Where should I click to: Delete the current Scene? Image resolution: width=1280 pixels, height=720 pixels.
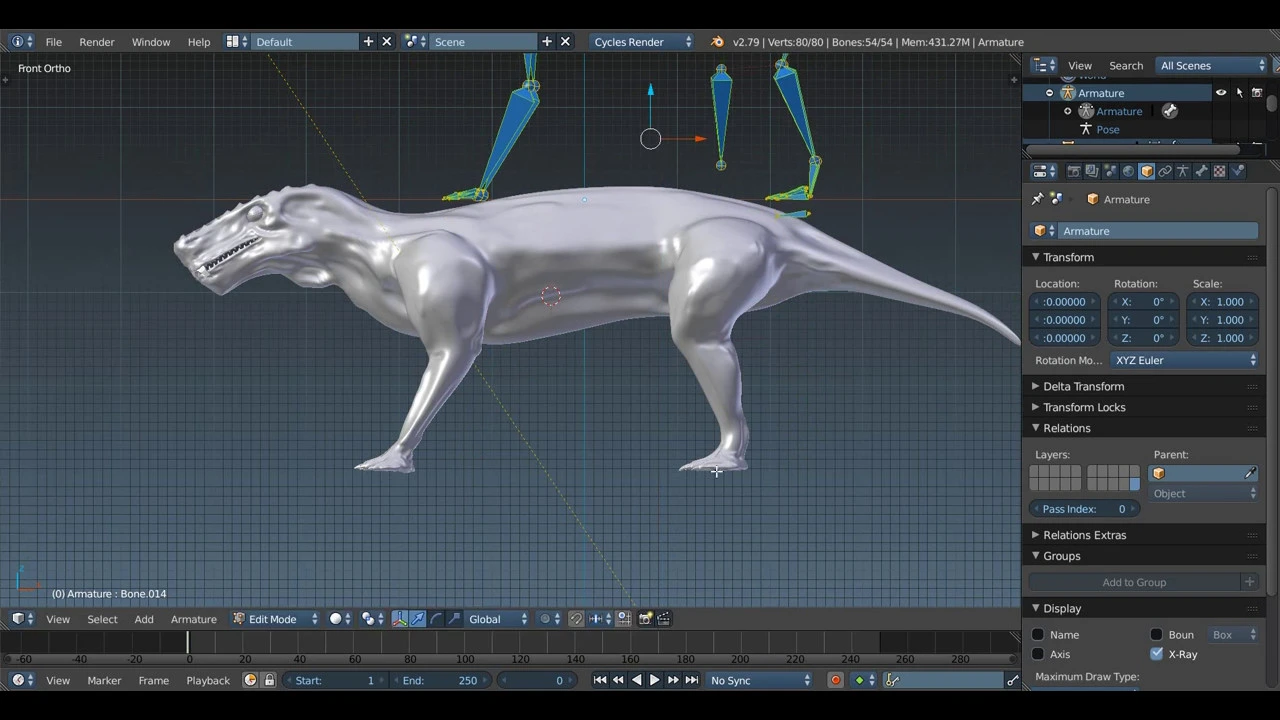[x=565, y=42]
